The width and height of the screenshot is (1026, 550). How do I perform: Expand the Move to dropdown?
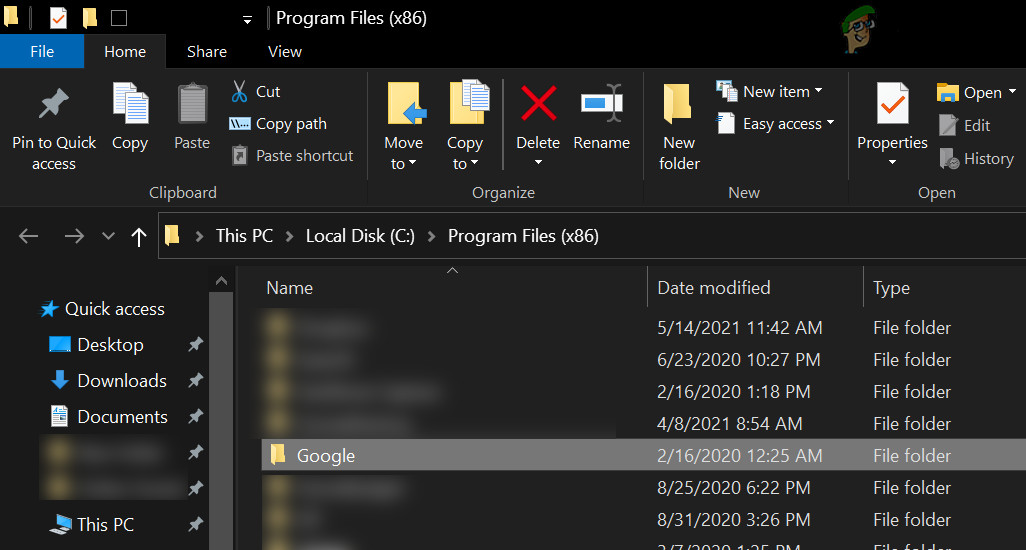pos(403,164)
